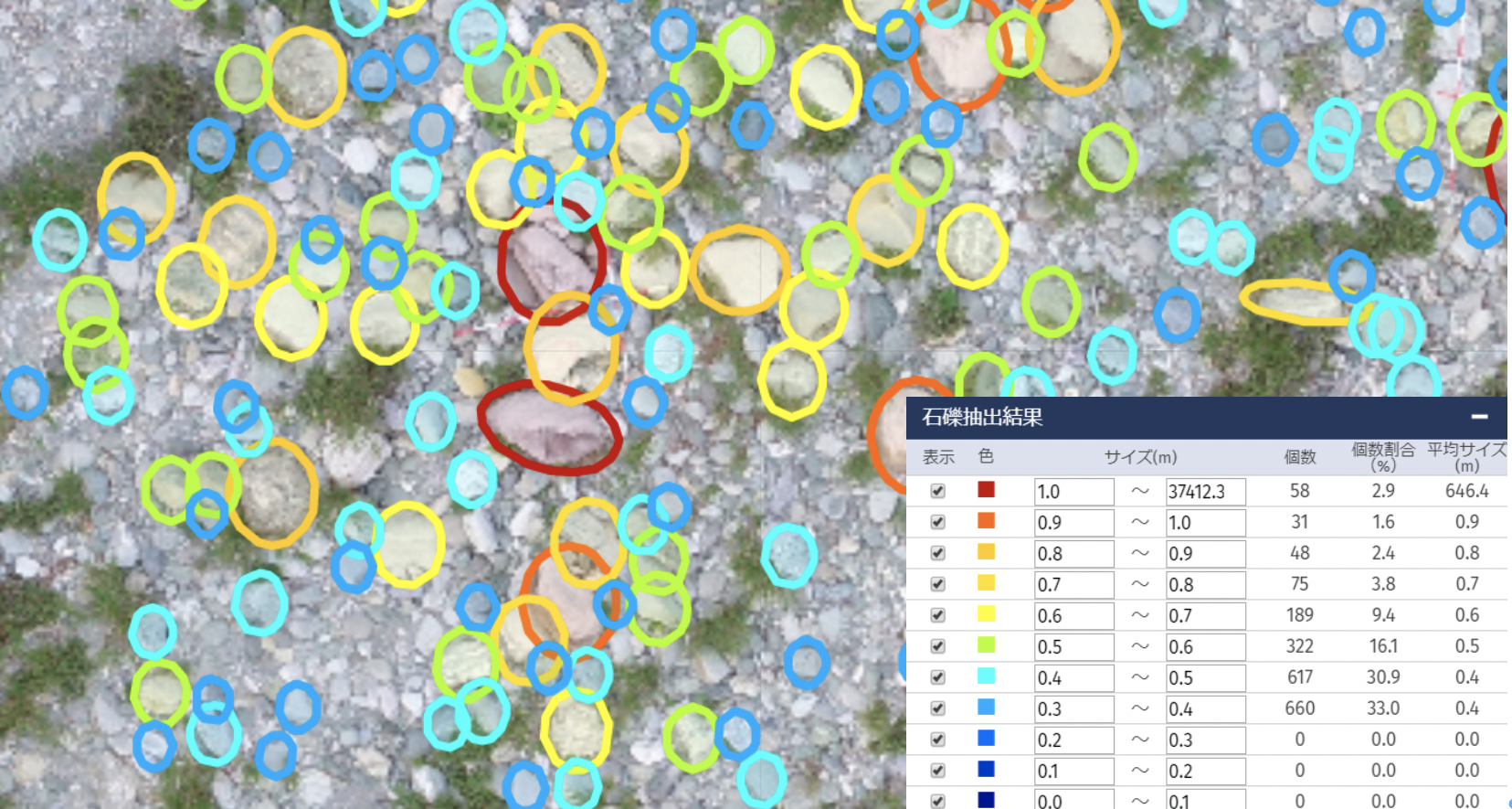1512x809 pixels.
Task: Click the cyan color swatch for 0.4 row
Action: 986,676
